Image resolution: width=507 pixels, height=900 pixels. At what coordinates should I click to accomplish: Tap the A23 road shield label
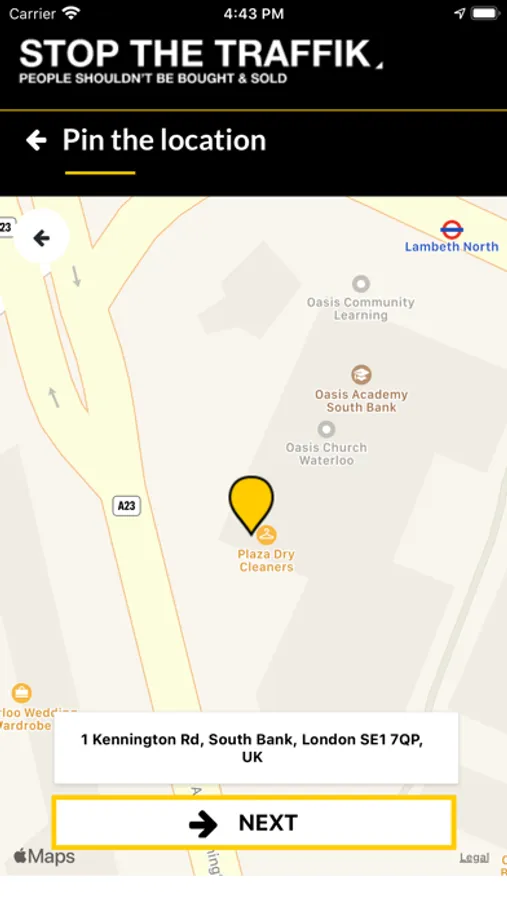coord(126,506)
